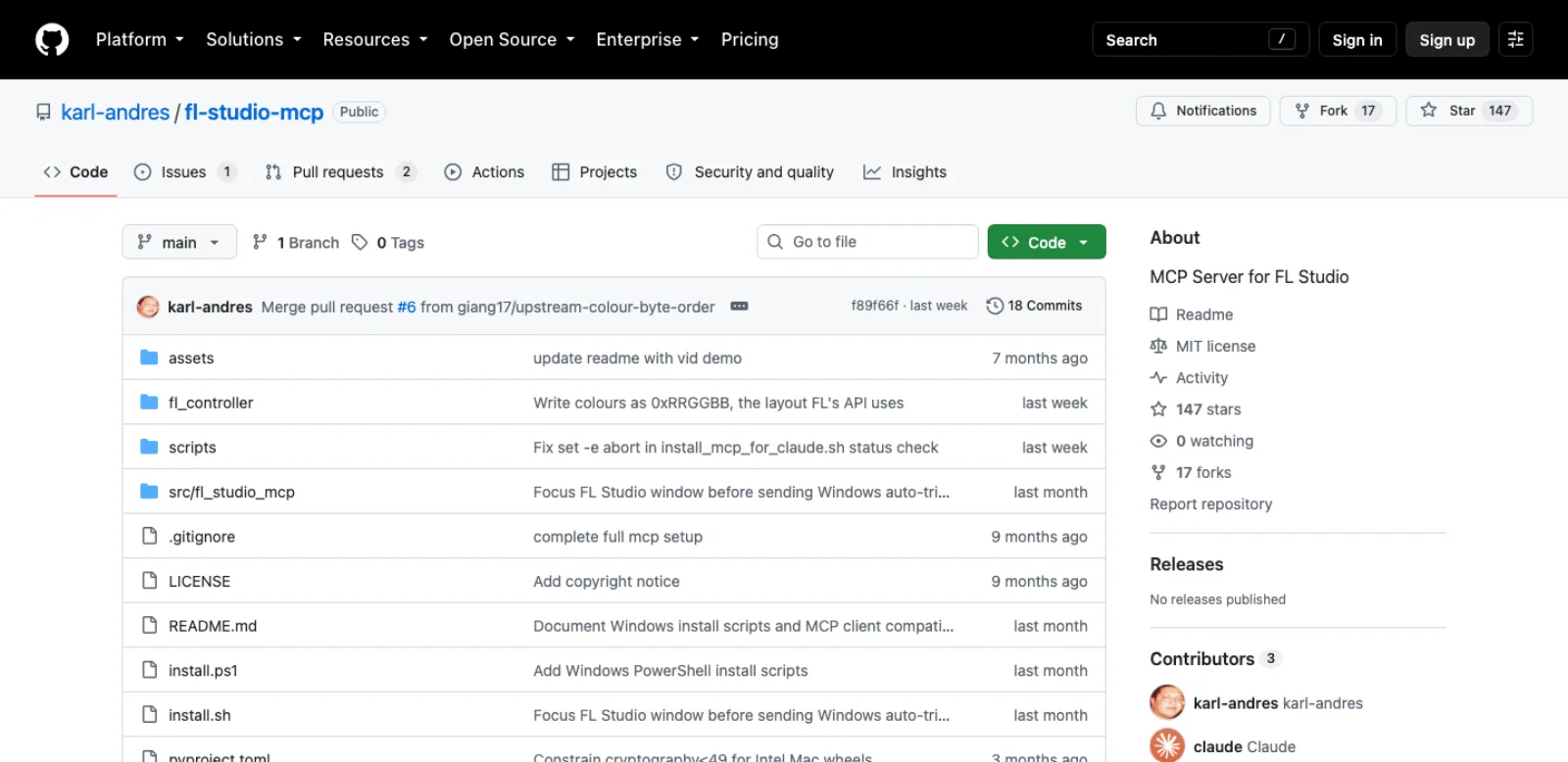
Task: Open the green Code dropdown button
Action: 1047,242
